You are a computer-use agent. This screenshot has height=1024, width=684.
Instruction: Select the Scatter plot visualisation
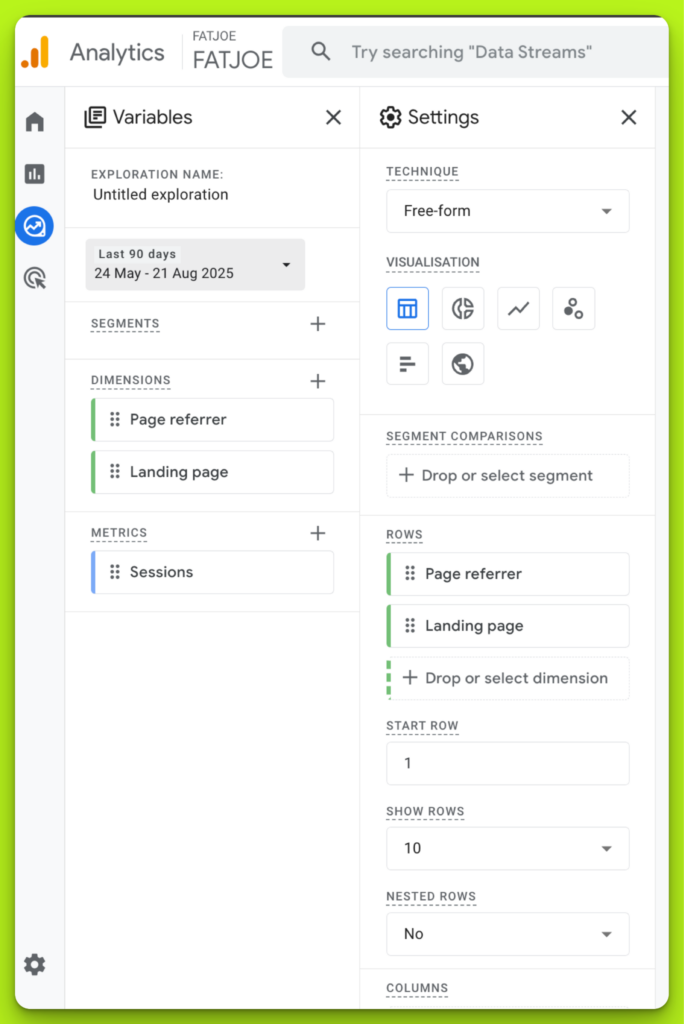point(574,308)
